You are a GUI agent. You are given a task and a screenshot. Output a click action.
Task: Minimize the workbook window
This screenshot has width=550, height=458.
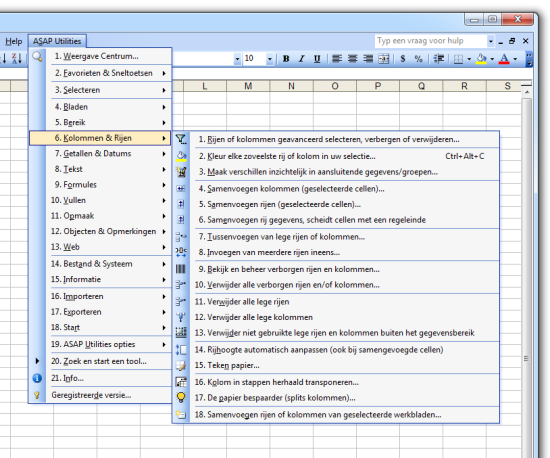pyautogui.click(x=501, y=42)
